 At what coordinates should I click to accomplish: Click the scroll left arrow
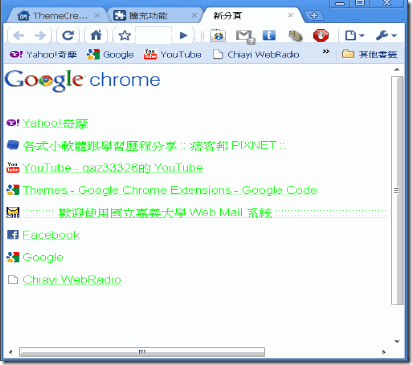[x=11, y=352]
